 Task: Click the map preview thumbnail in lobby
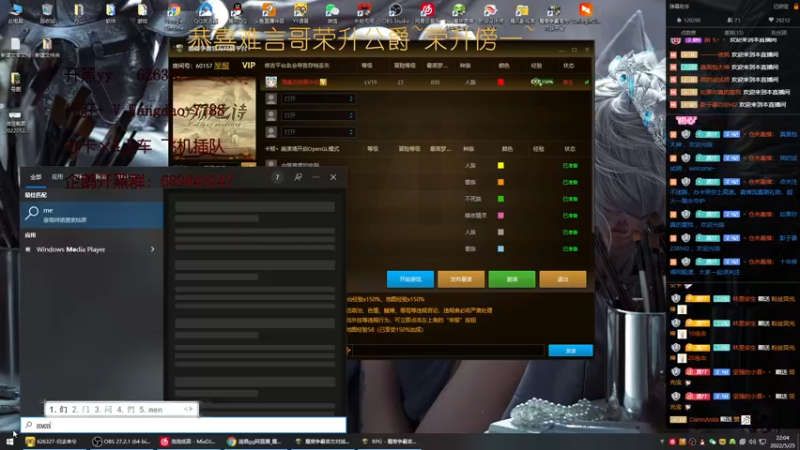214,118
